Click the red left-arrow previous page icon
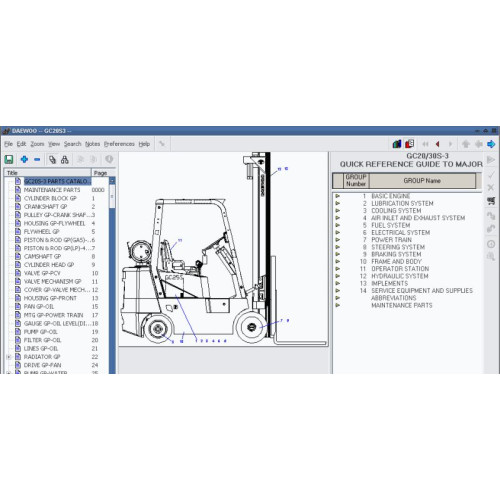Image resolution: width=500 pixels, height=500 pixels. [438, 144]
